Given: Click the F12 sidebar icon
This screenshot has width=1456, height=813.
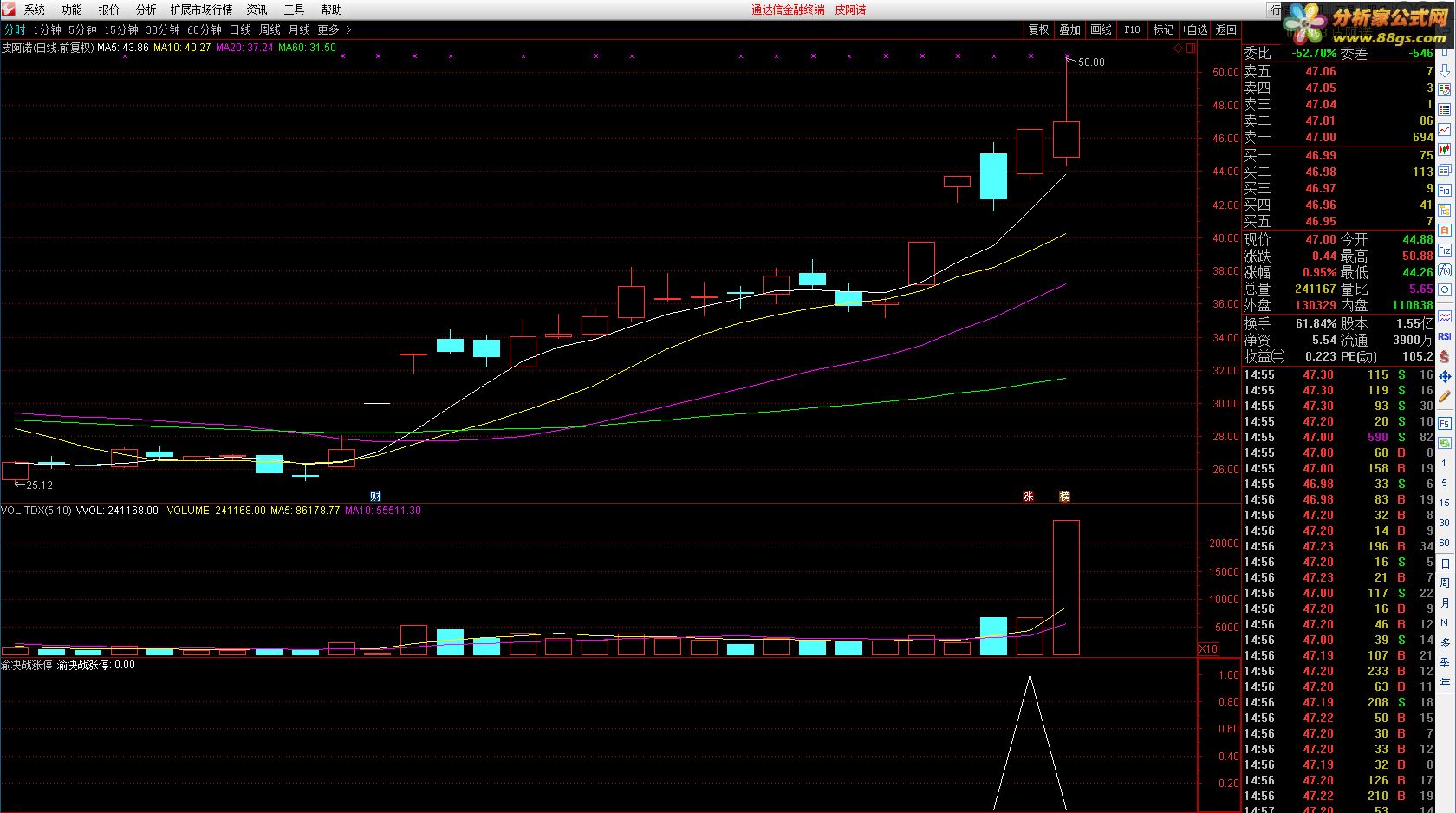Looking at the screenshot, I should [1445, 250].
